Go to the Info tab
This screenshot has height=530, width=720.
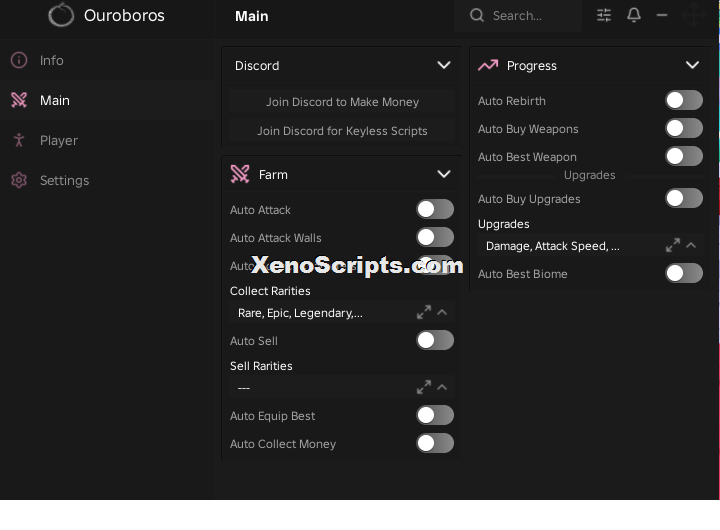(x=107, y=60)
